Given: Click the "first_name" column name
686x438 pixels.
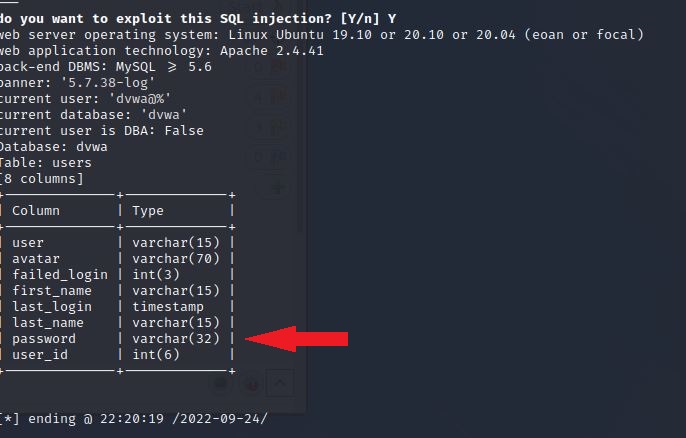Looking at the screenshot, I should [52, 291].
